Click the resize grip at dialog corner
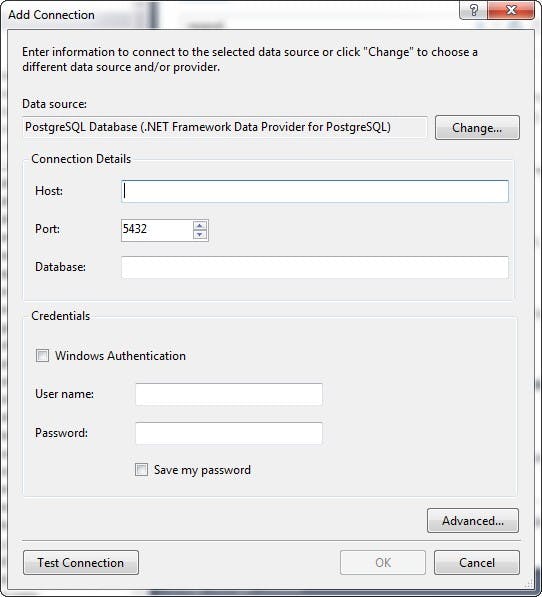542x597 pixels. point(529,584)
